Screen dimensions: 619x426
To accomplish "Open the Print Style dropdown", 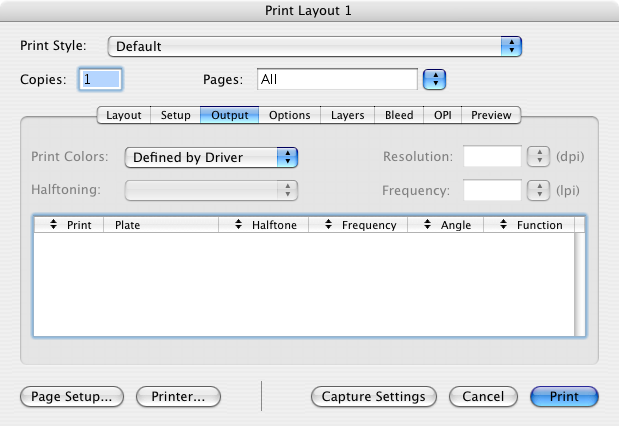I will pos(315,46).
